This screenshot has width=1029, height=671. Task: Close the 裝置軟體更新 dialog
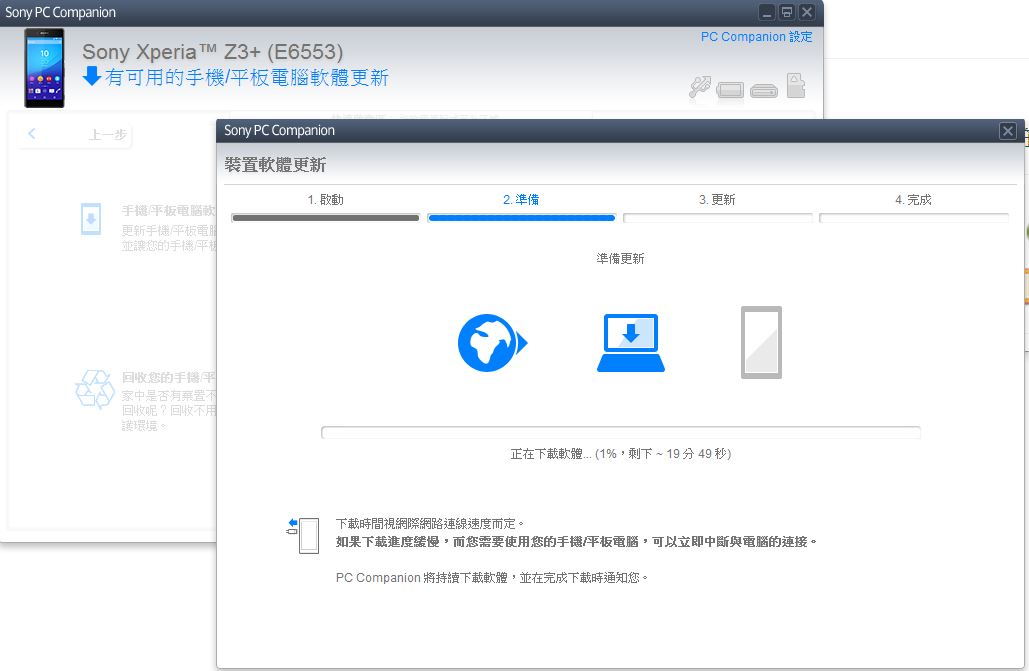click(x=1007, y=131)
